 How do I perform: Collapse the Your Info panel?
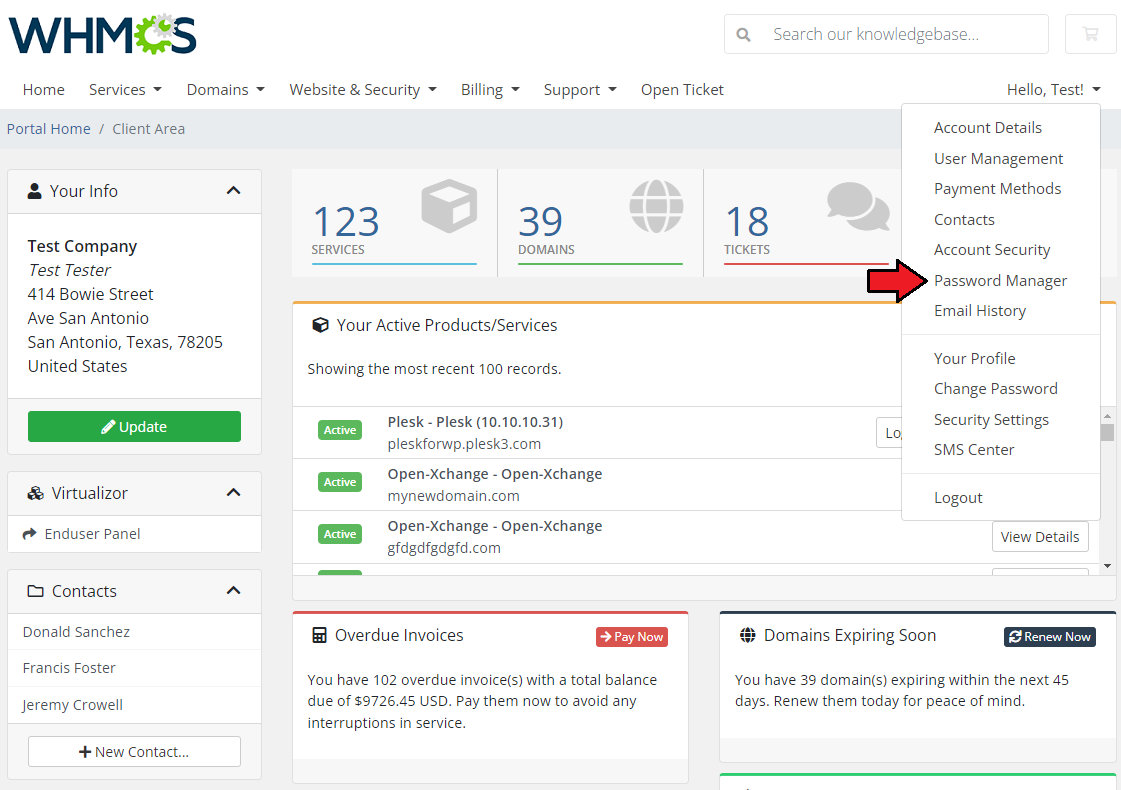tap(233, 191)
